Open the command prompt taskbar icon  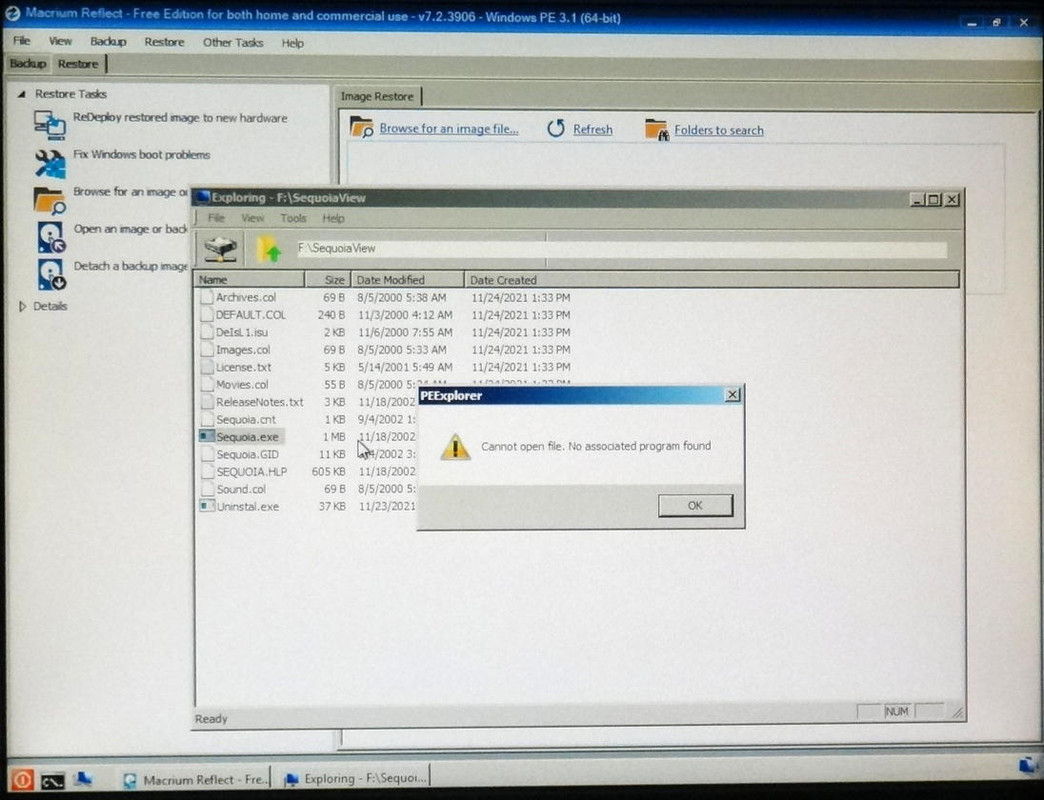(x=53, y=781)
